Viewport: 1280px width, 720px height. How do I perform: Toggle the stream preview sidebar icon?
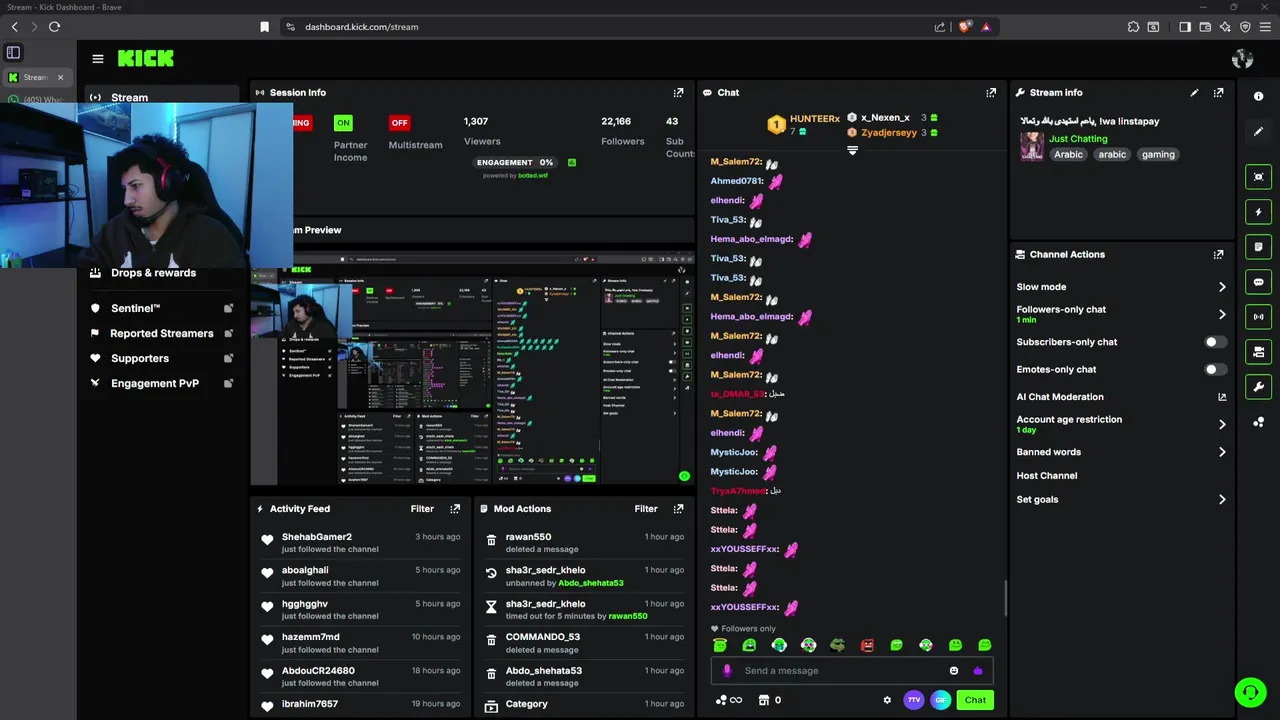tap(1258, 177)
